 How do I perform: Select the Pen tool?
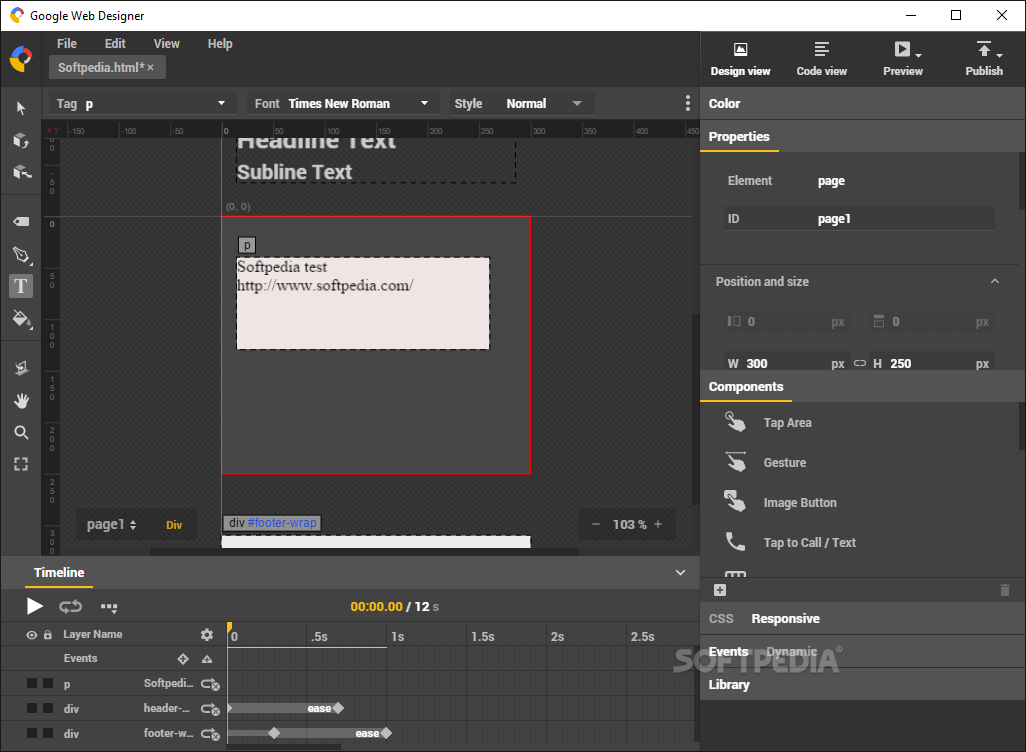click(21, 255)
